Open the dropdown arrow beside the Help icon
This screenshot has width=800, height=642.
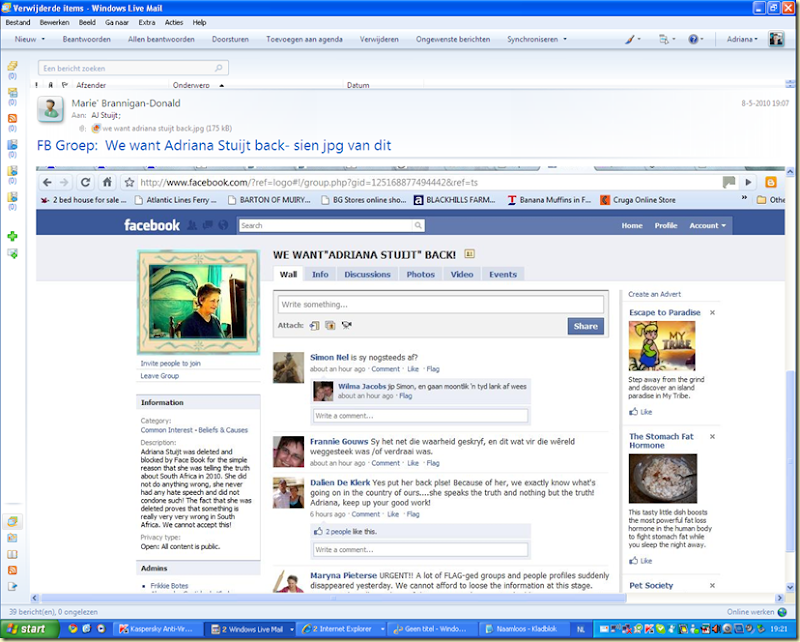coord(702,39)
